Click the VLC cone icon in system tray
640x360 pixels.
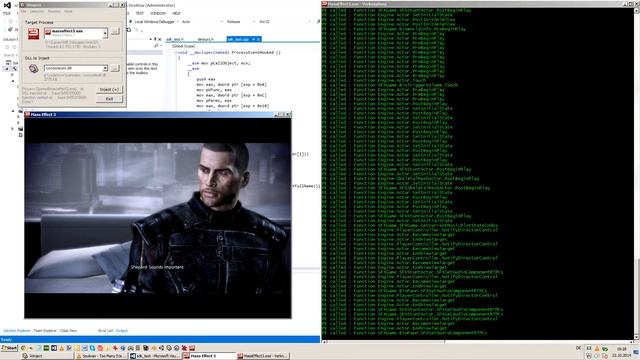point(597,349)
